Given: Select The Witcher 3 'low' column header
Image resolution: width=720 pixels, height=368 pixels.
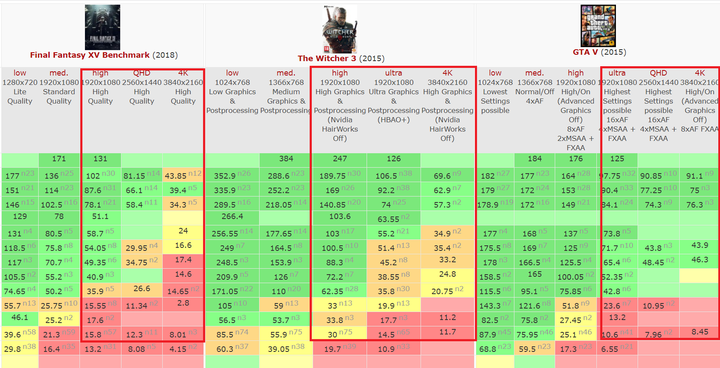Looking at the screenshot, I should [232, 73].
